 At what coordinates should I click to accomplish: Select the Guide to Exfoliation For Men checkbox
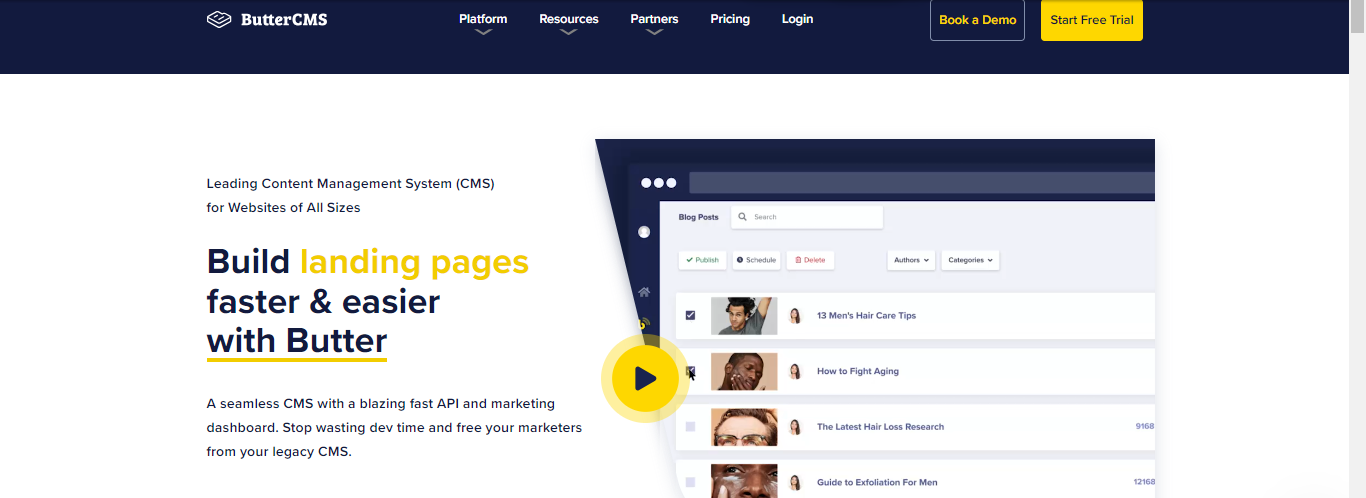coord(690,482)
